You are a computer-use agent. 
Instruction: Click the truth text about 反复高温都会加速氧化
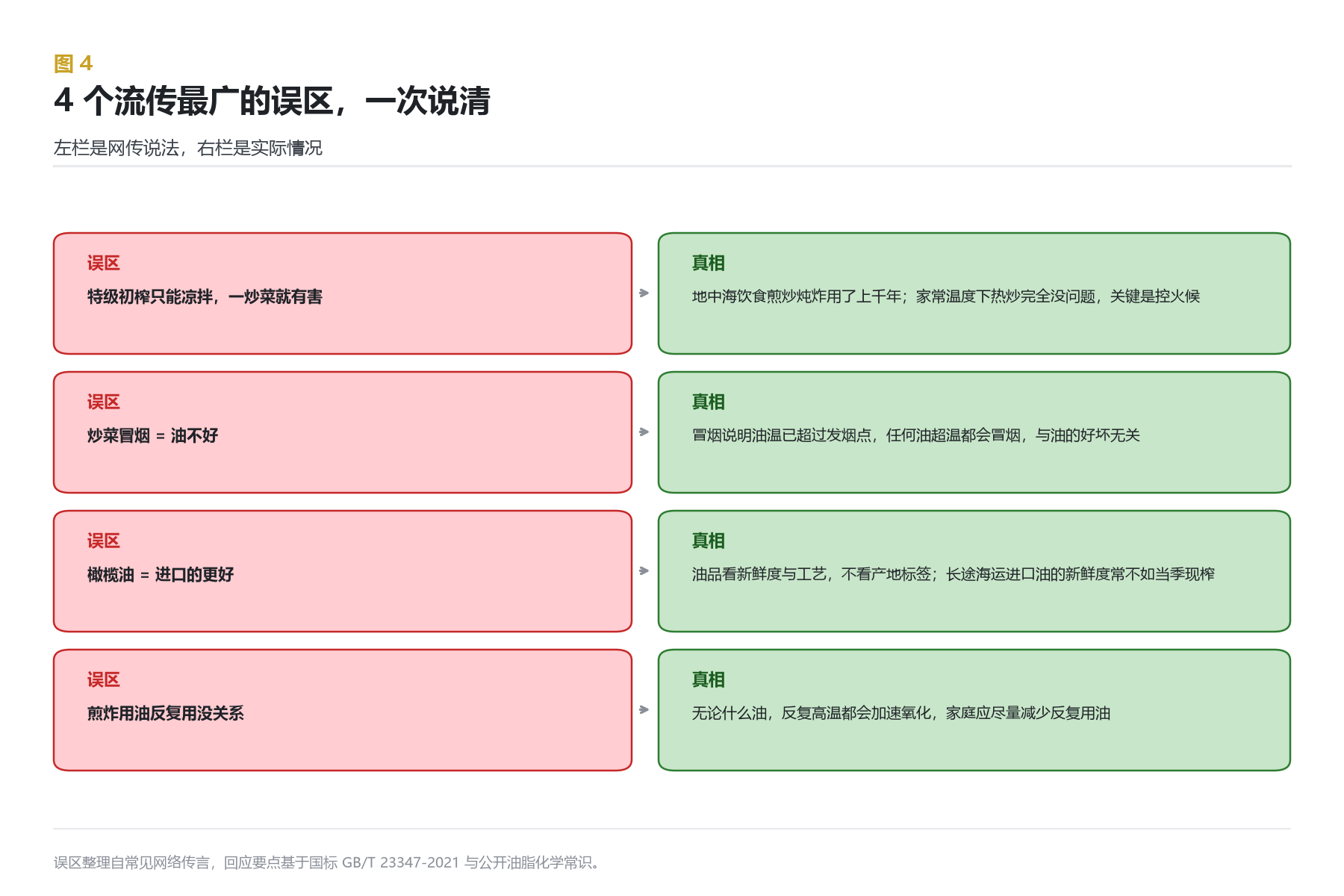900,713
